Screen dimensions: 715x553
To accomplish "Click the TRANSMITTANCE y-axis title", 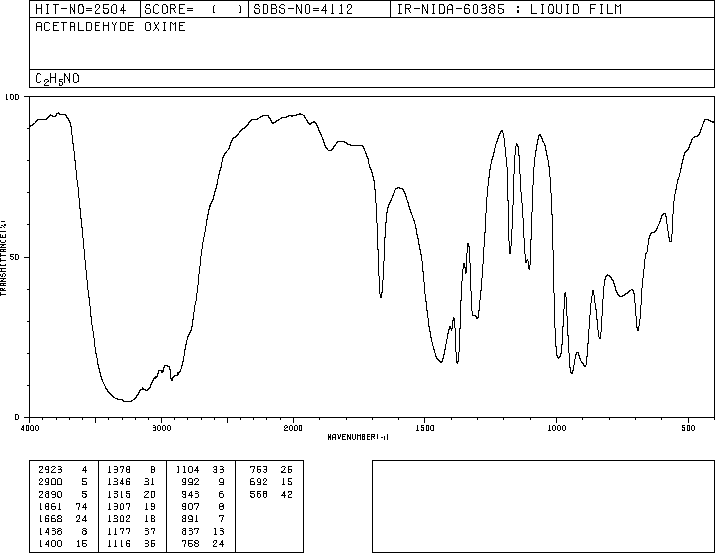I will [x=3, y=258].
